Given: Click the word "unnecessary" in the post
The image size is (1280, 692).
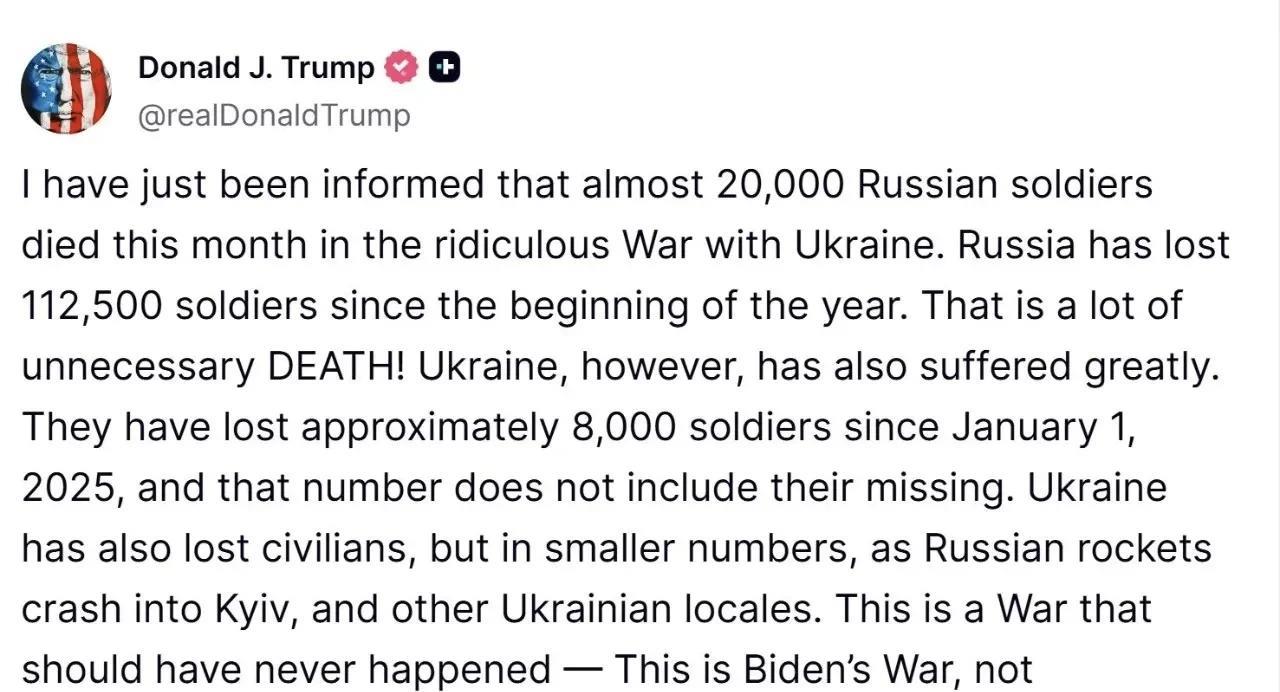Looking at the screenshot, I should (136, 368).
